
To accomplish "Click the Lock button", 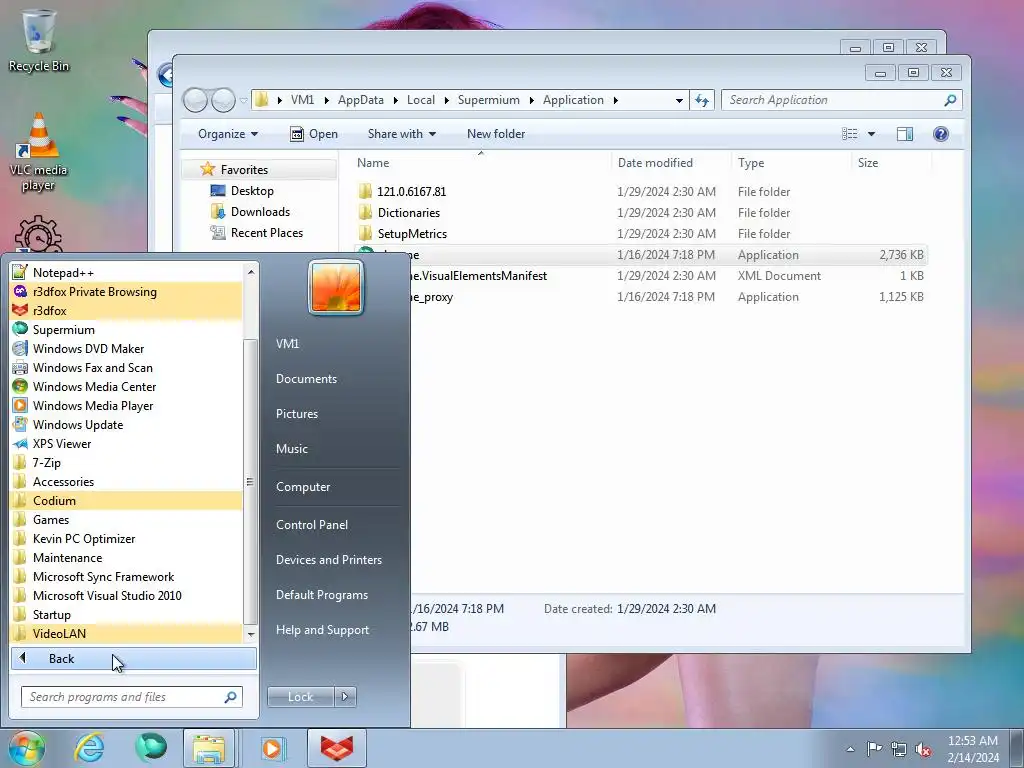I will point(300,697).
